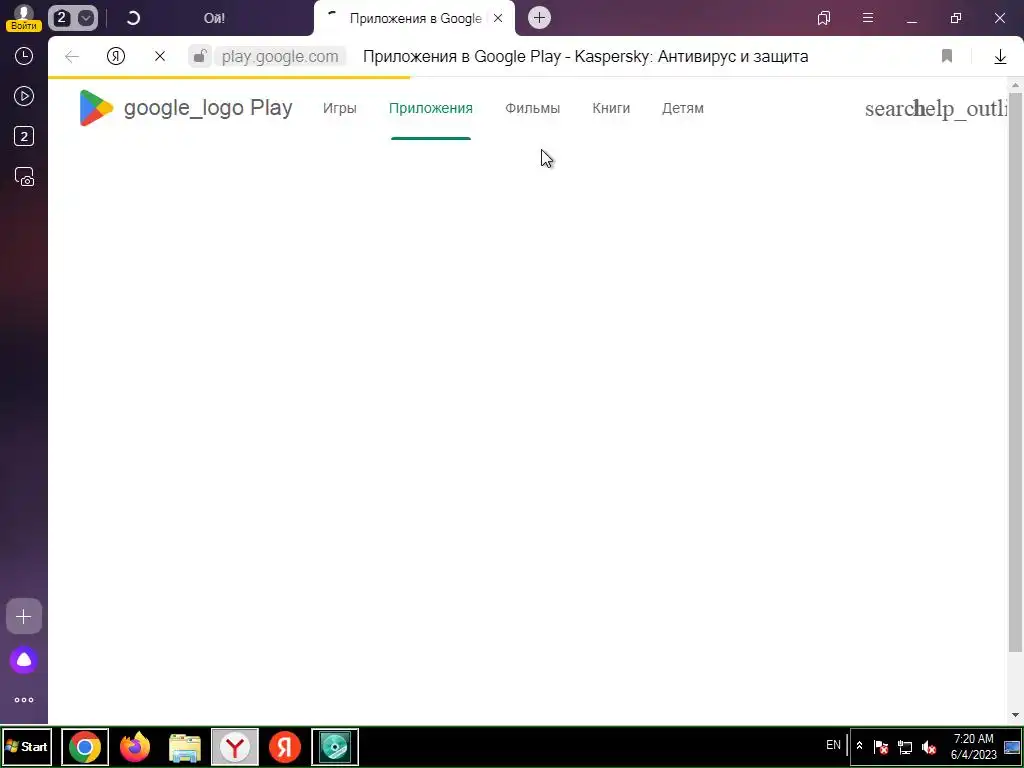Open Yandex home page Я button
The width and height of the screenshot is (1024, 768).
116,57
